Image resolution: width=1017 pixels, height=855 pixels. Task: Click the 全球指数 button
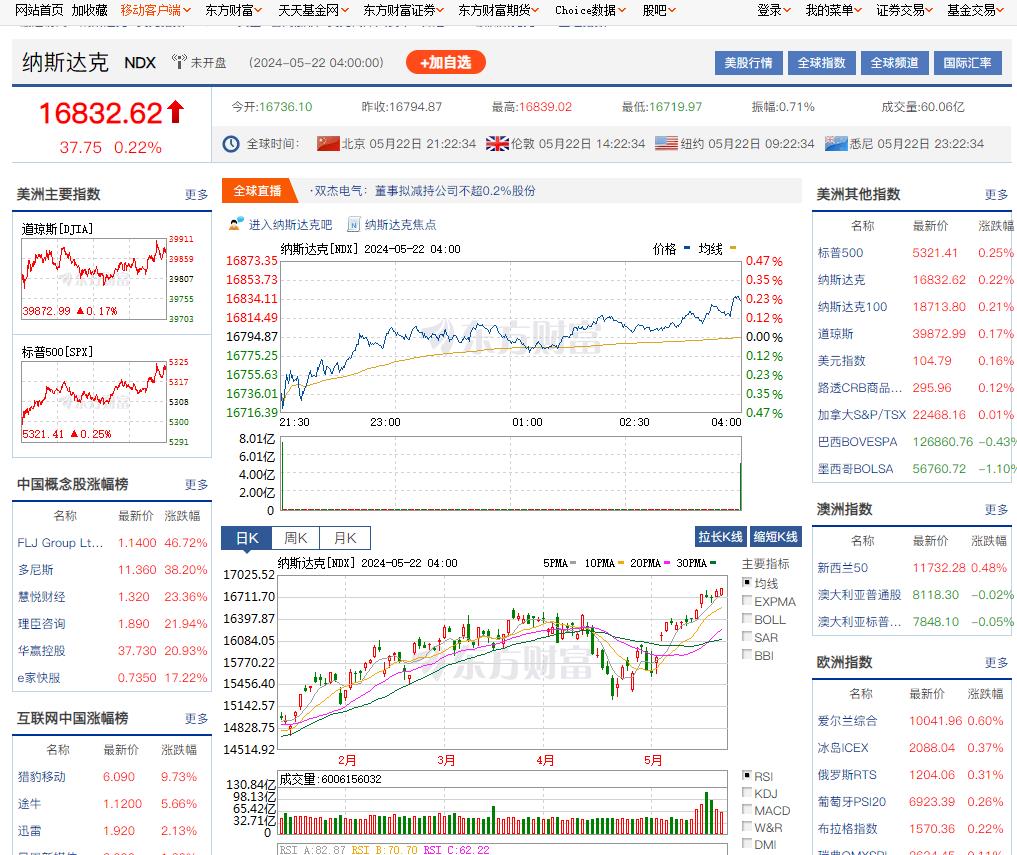822,63
